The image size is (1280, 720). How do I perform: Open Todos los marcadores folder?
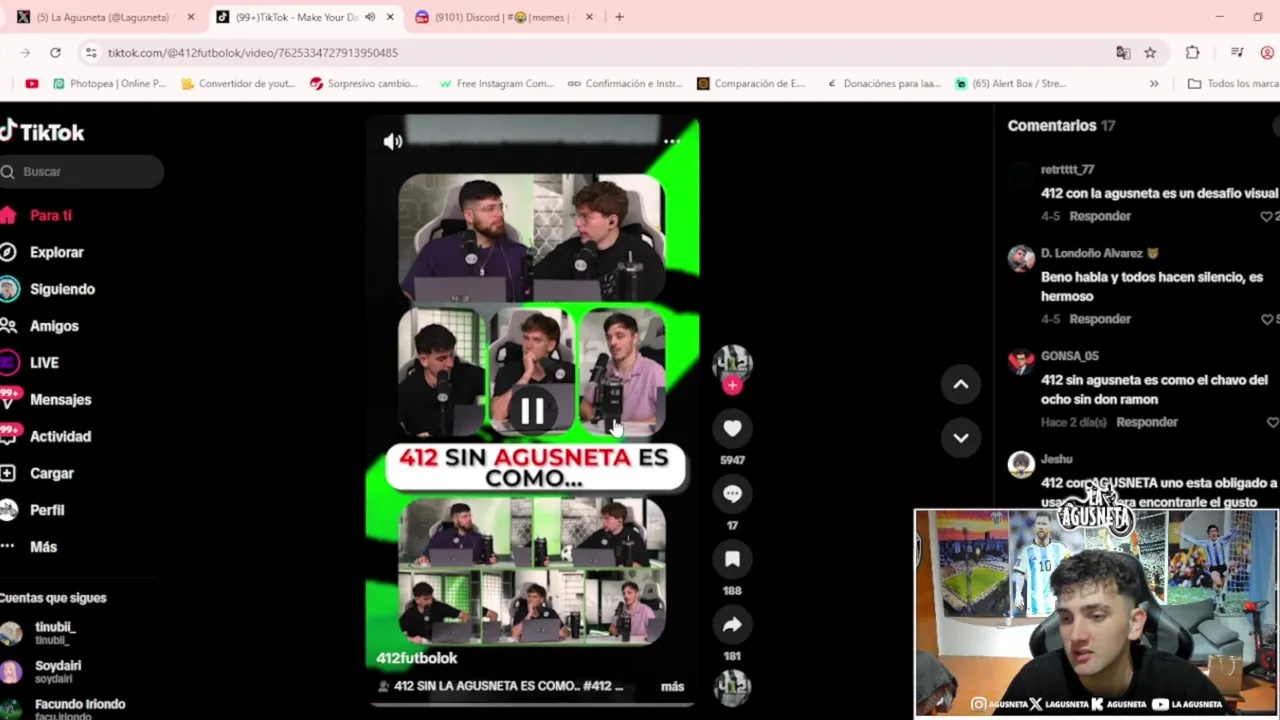click(1233, 84)
